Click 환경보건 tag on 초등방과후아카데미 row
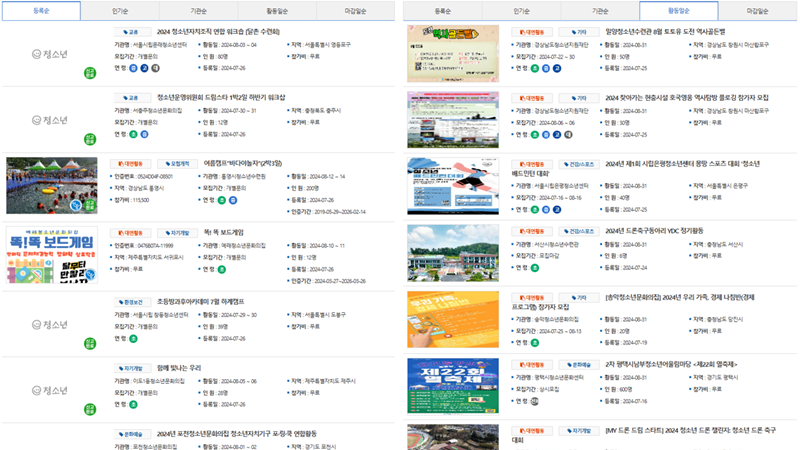Image resolution: width=800 pixels, height=450 pixels. 133,302
